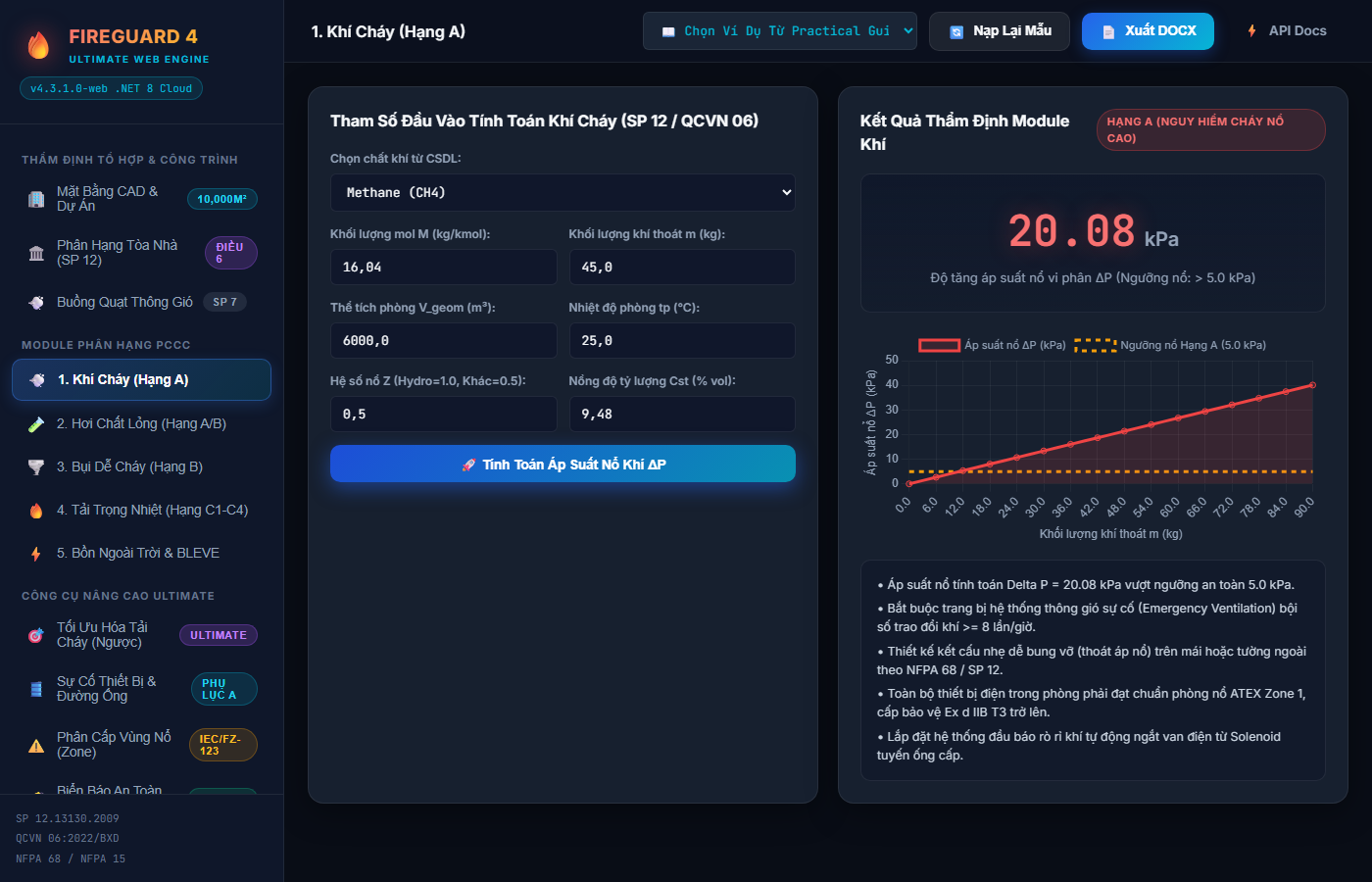Open the Chọn Ví Dụ Từ Practical Guide dropdown

click(780, 31)
